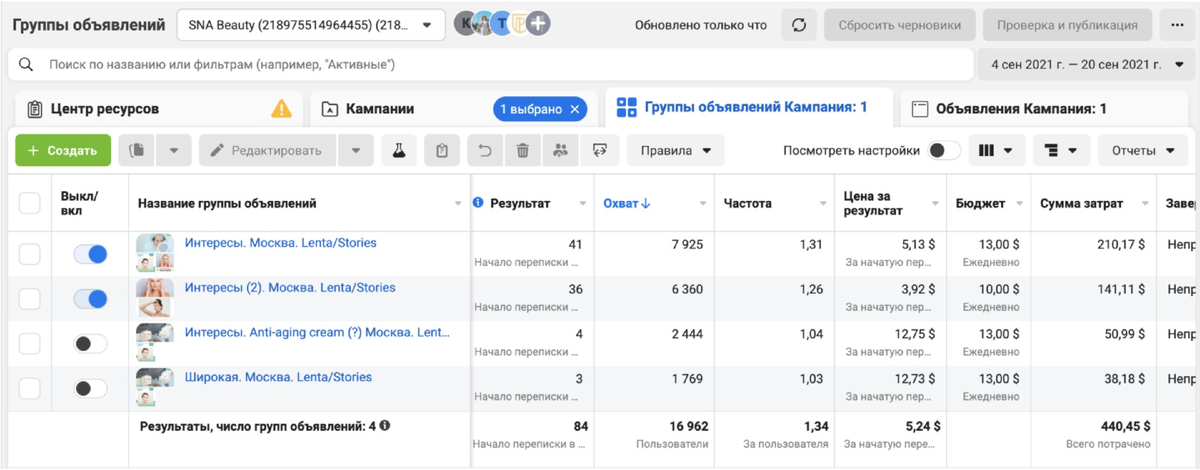Click the green Создать button
The width and height of the screenshot is (1200, 470).
point(63,151)
